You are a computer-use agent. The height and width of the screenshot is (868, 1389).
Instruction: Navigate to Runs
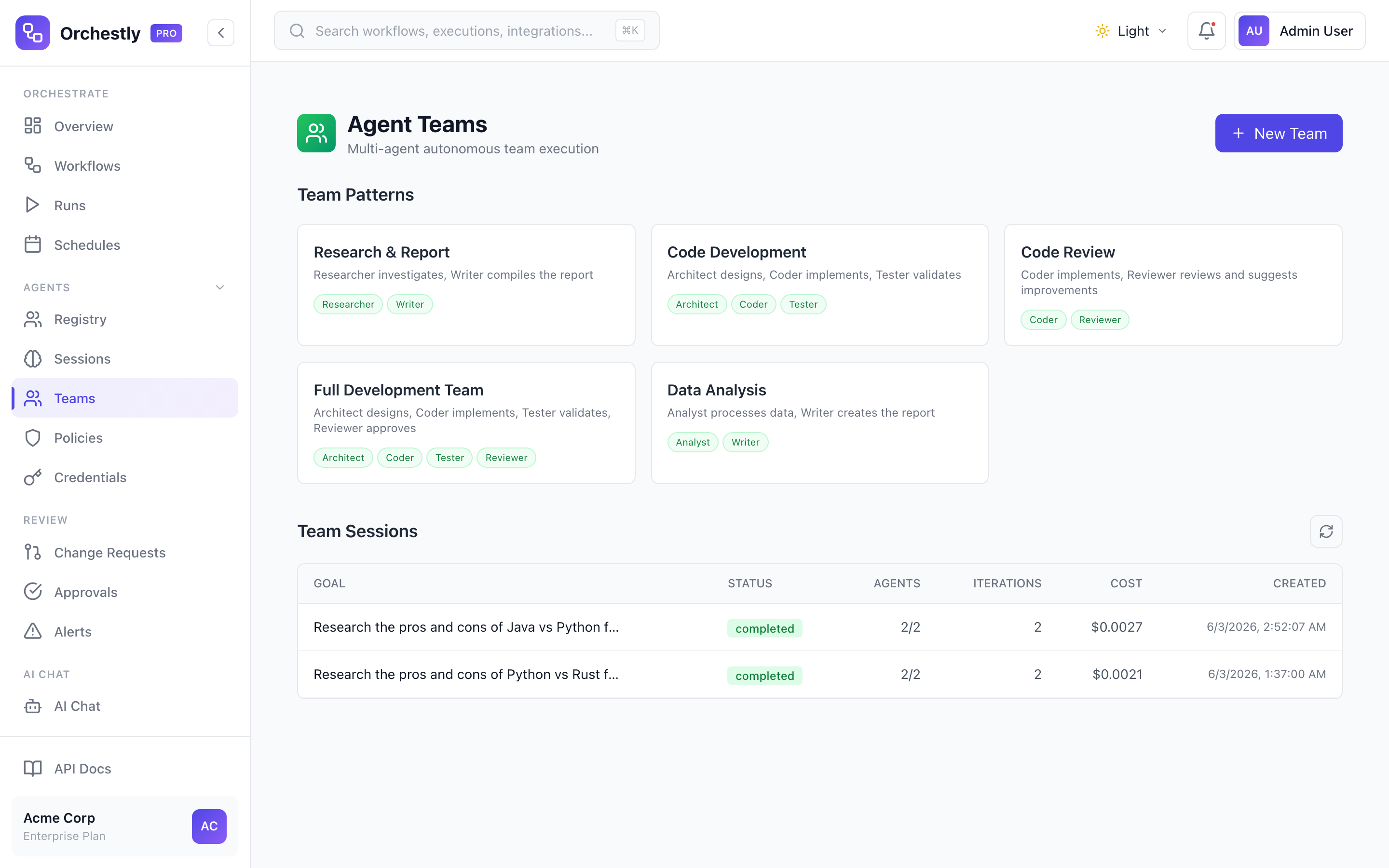point(124,205)
